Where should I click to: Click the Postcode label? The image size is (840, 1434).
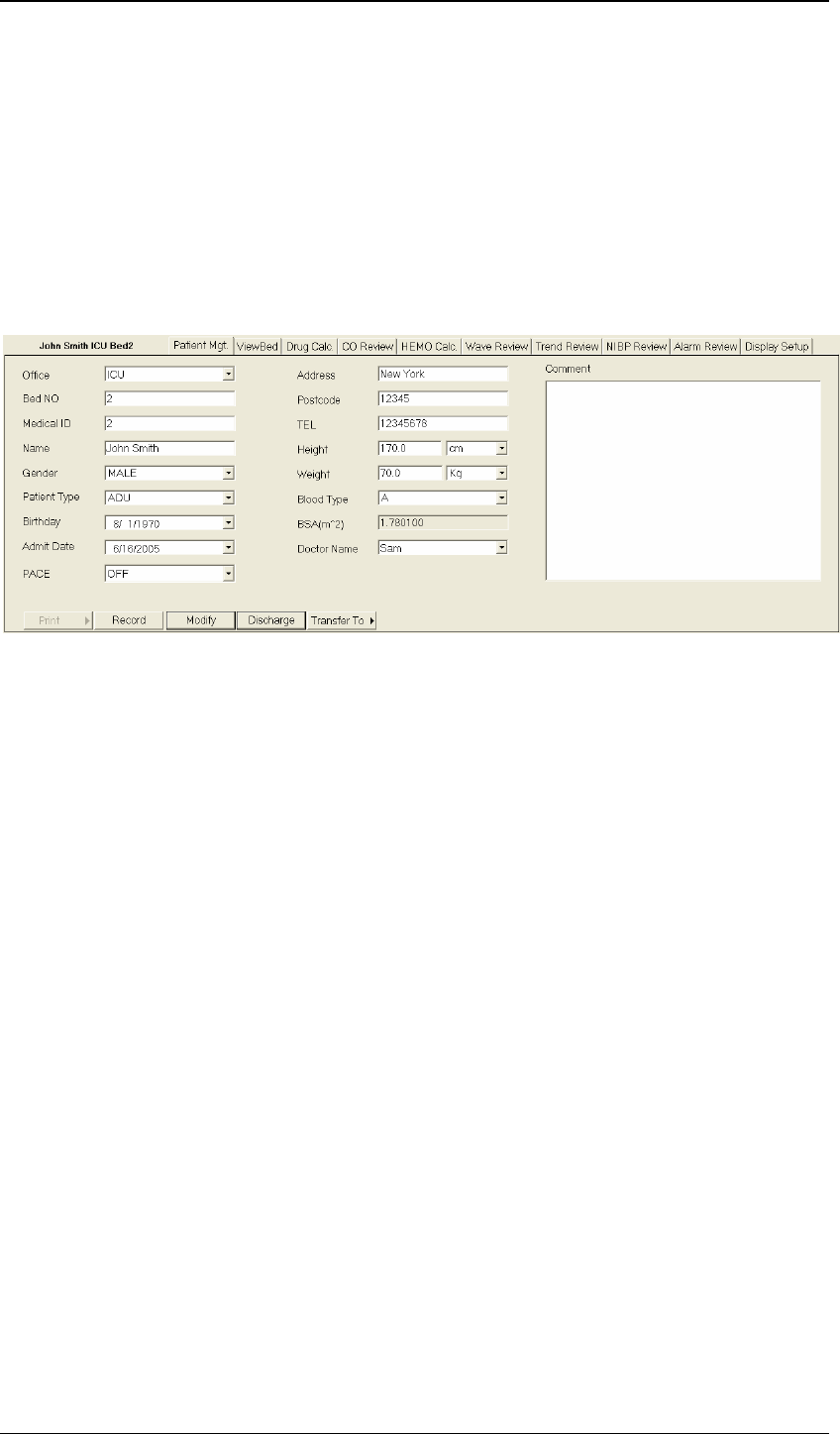point(319,400)
